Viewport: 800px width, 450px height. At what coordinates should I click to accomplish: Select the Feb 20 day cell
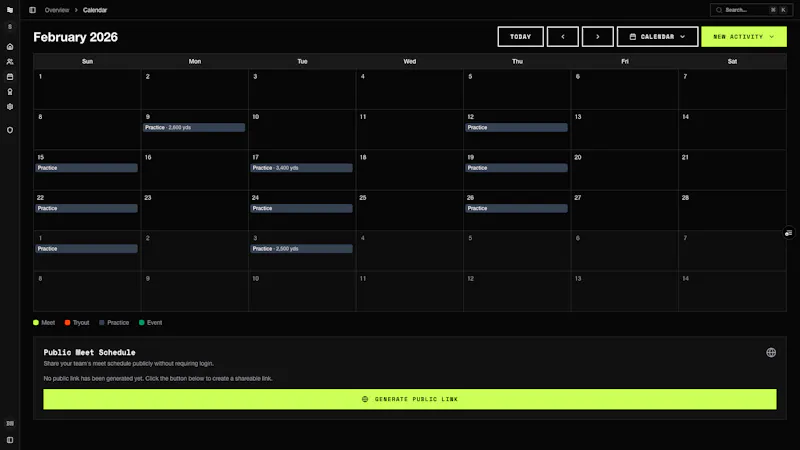pos(624,170)
